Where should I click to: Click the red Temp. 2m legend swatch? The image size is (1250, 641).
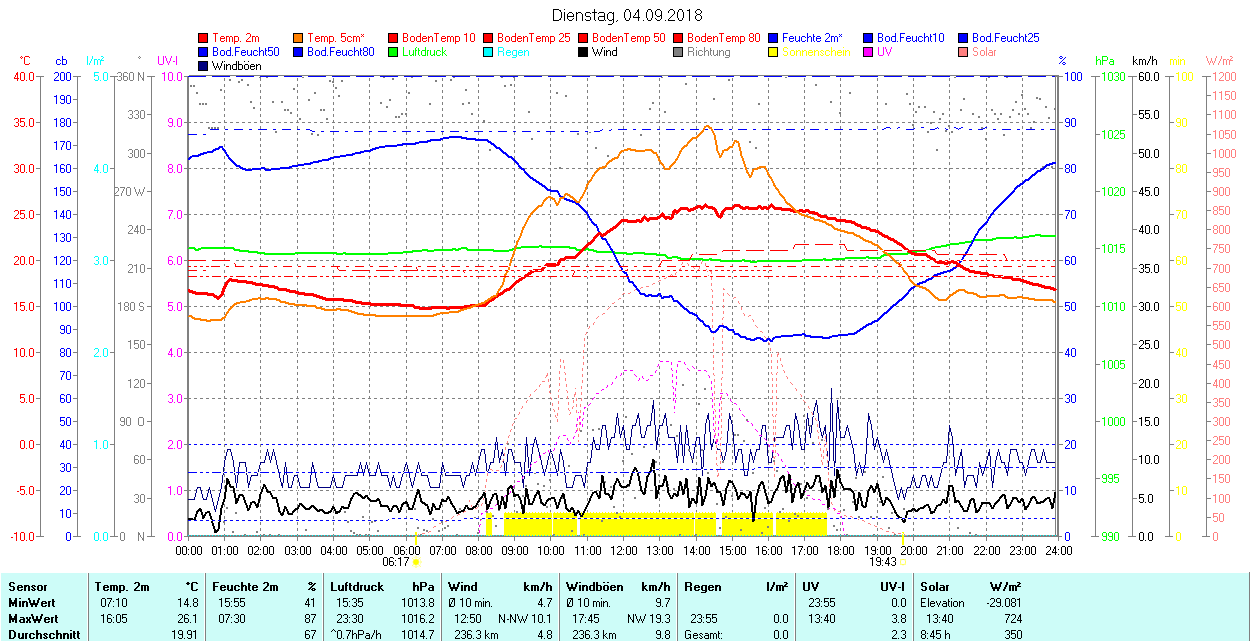pyautogui.click(x=204, y=38)
